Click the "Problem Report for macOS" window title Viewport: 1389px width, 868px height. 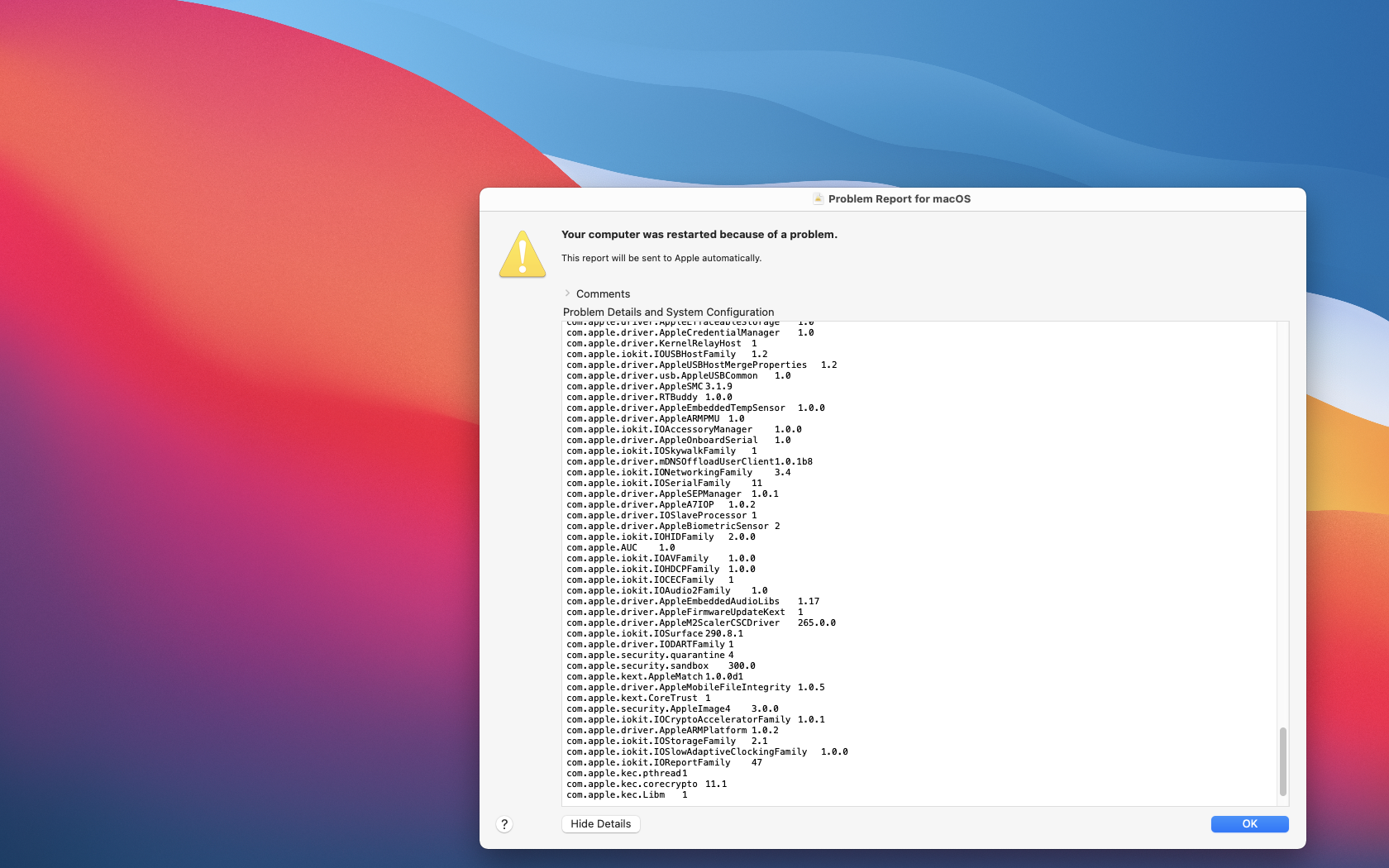click(900, 198)
